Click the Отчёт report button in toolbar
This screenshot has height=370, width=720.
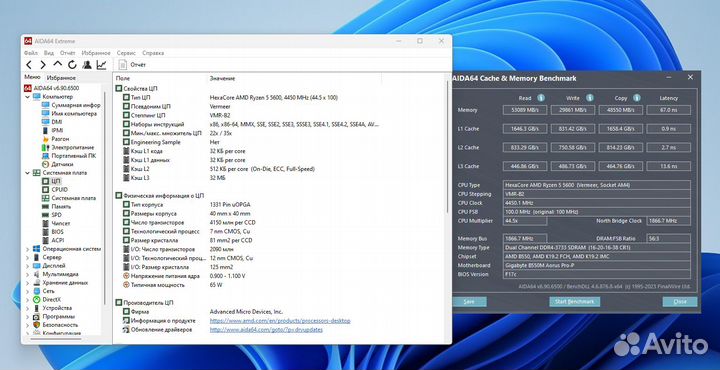tap(132, 65)
